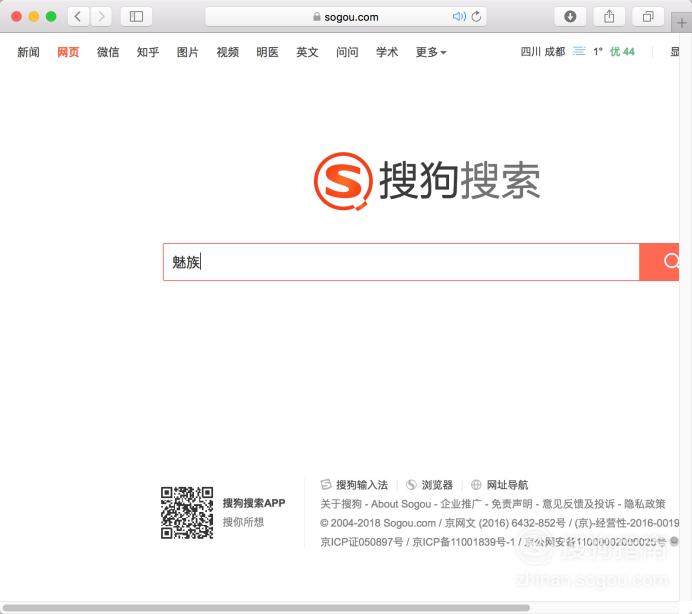The width and height of the screenshot is (692, 614).
Task: Click the 四川 成都 location text
Action: [543, 52]
